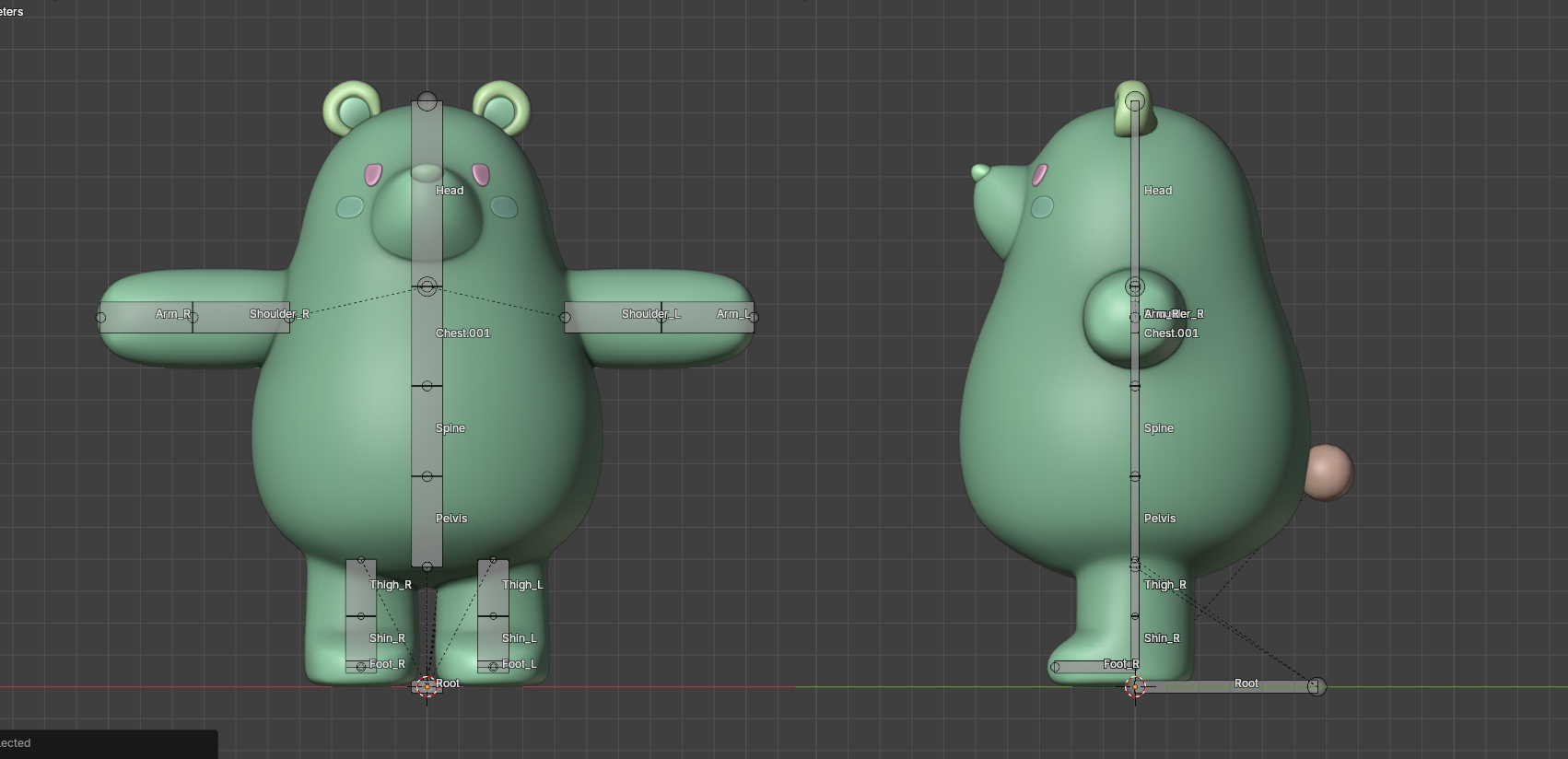Select the Thigh_R bone in the front view
Viewport: 1568px width, 759px height.
(360, 588)
